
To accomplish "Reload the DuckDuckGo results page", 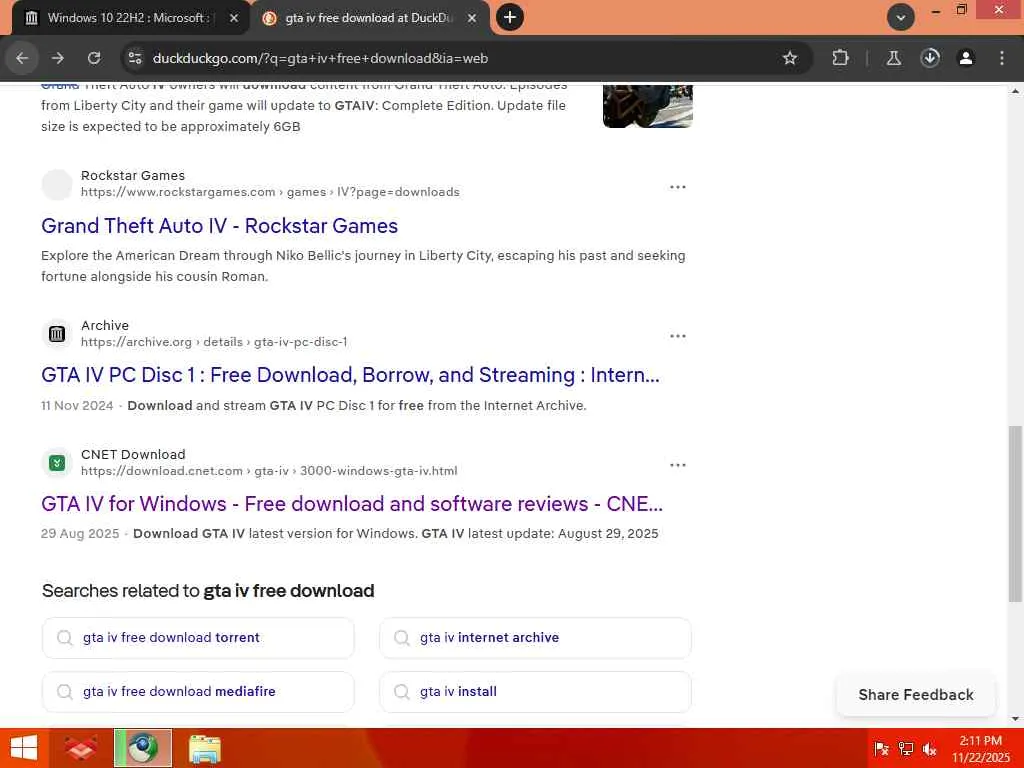I will 94,58.
